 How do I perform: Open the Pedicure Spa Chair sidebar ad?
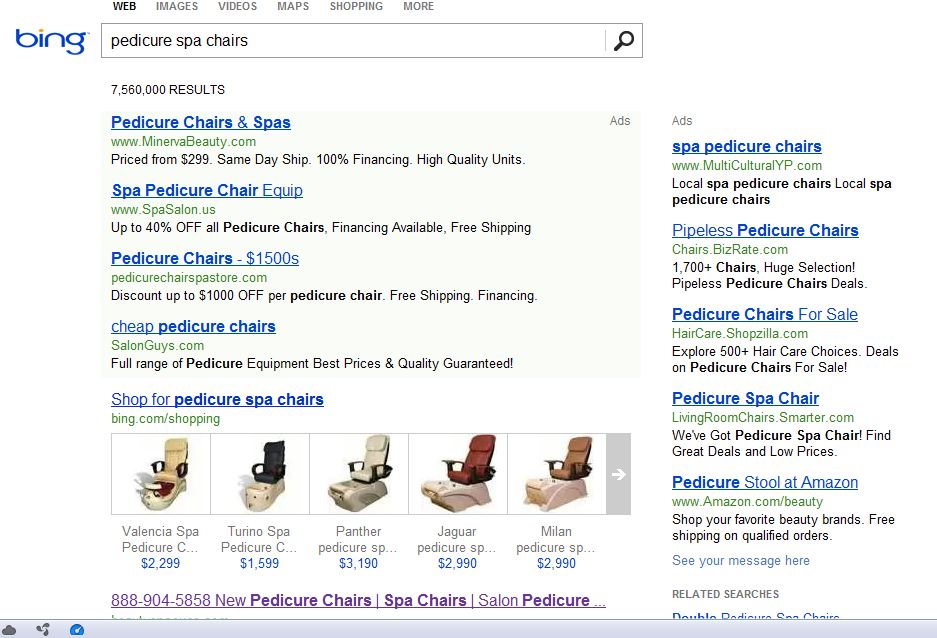746,398
